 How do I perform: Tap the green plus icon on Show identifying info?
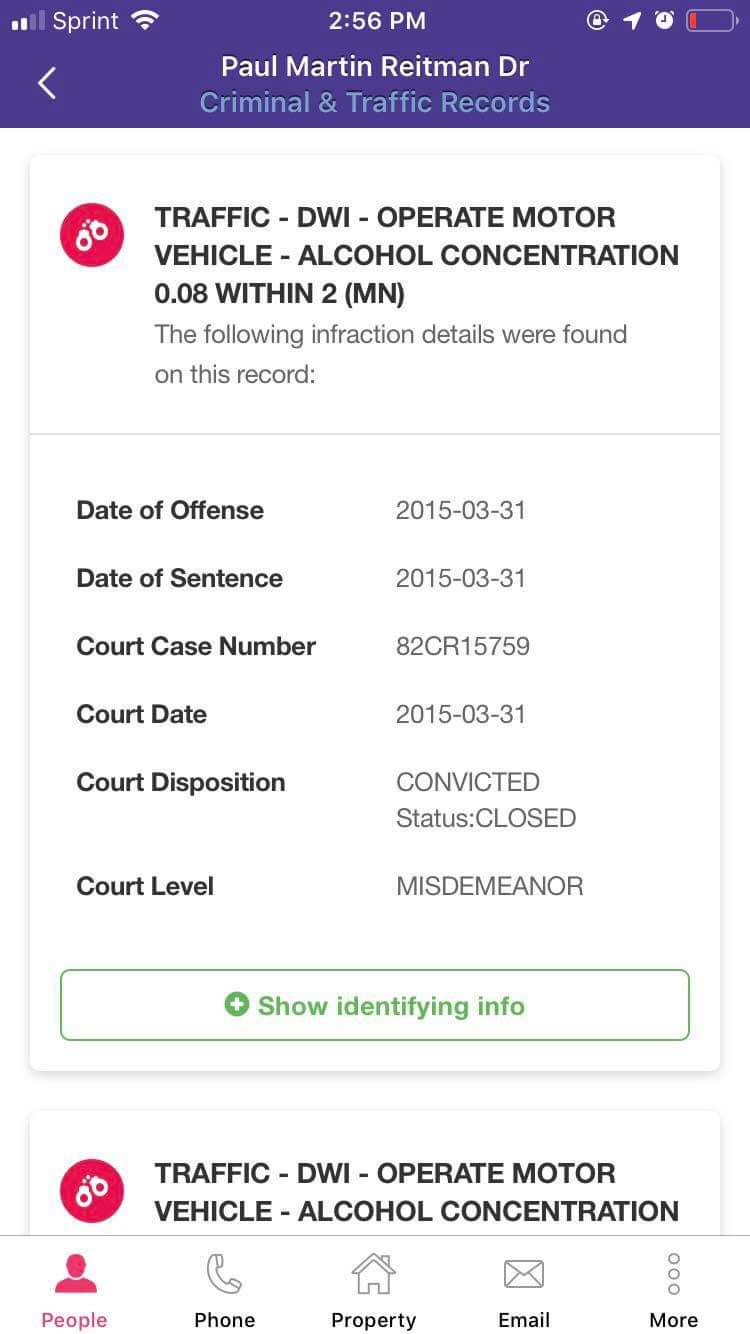click(x=236, y=1005)
